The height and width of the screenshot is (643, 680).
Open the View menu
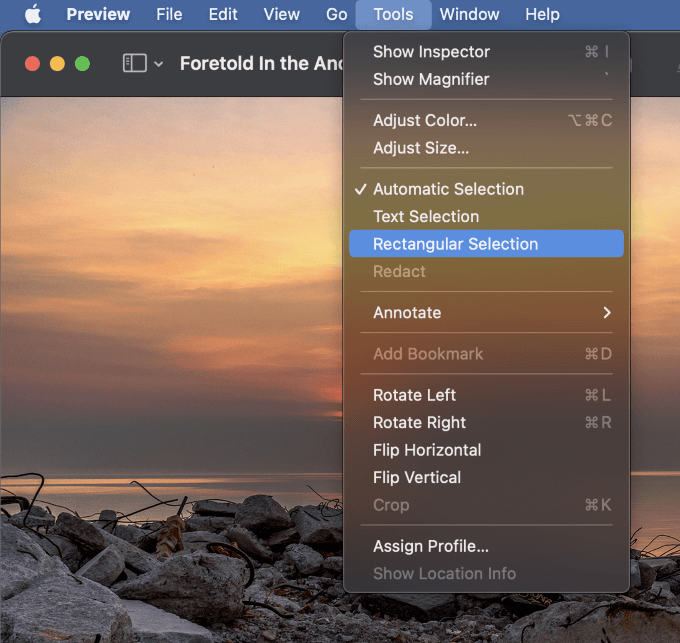coord(281,14)
